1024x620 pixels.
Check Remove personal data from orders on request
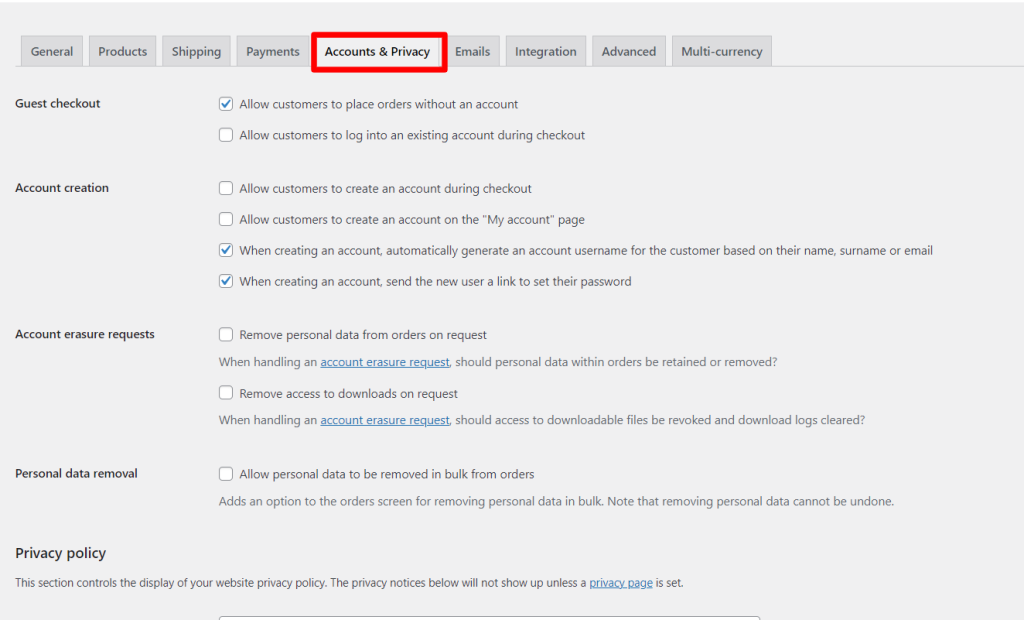226,335
